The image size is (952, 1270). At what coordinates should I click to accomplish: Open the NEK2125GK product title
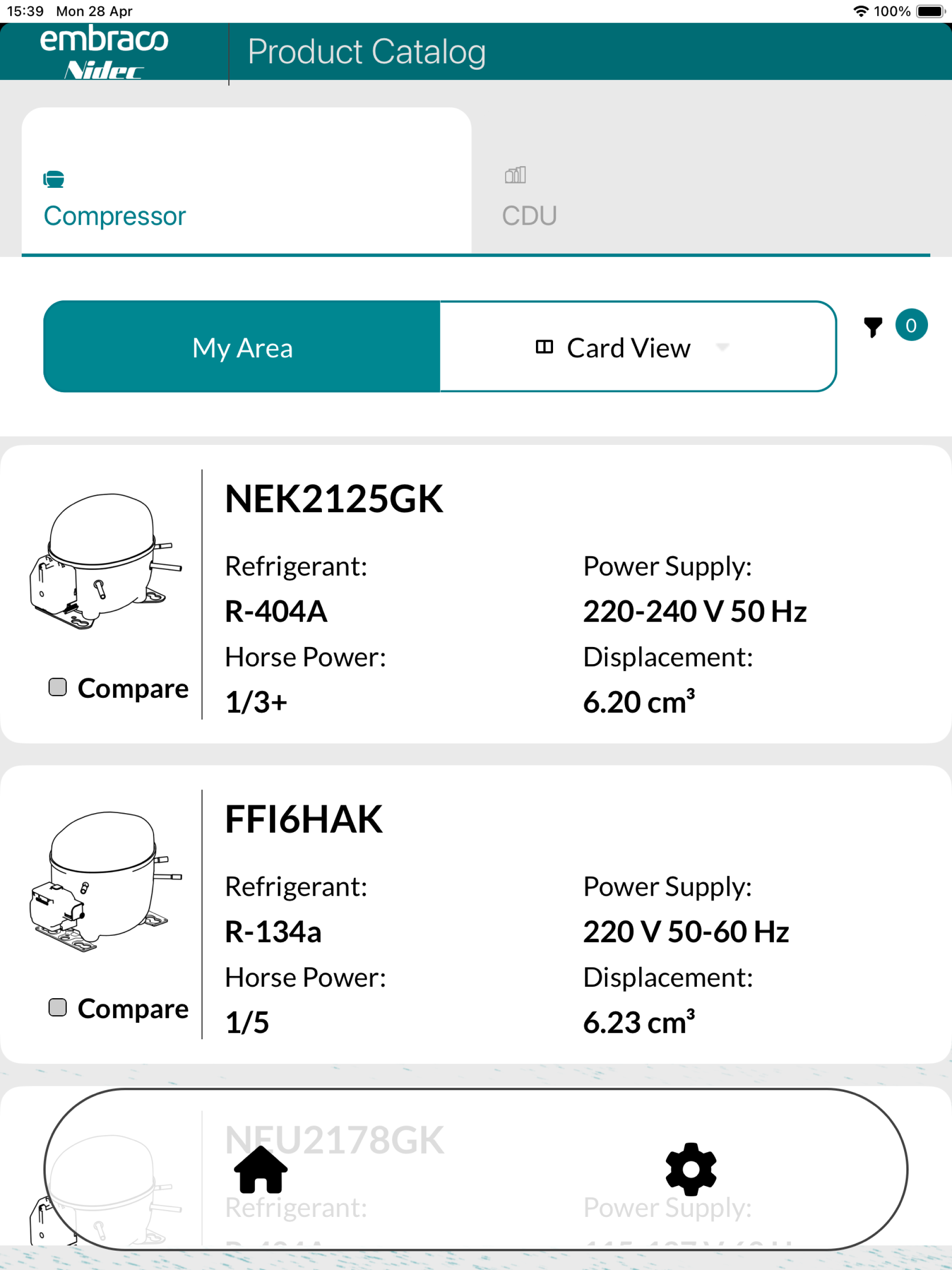click(x=334, y=498)
